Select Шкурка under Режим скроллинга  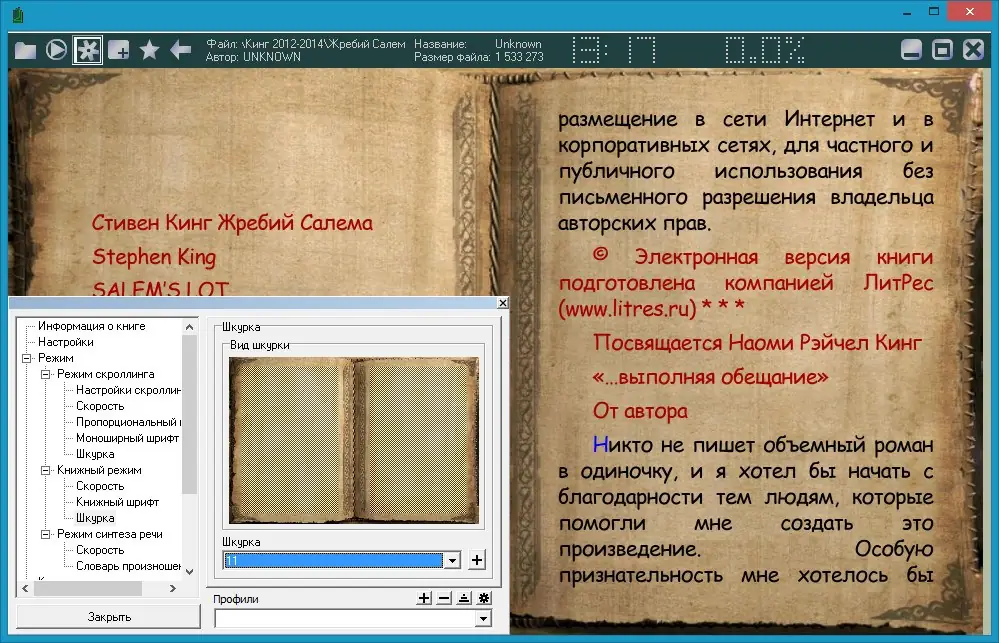pos(95,454)
